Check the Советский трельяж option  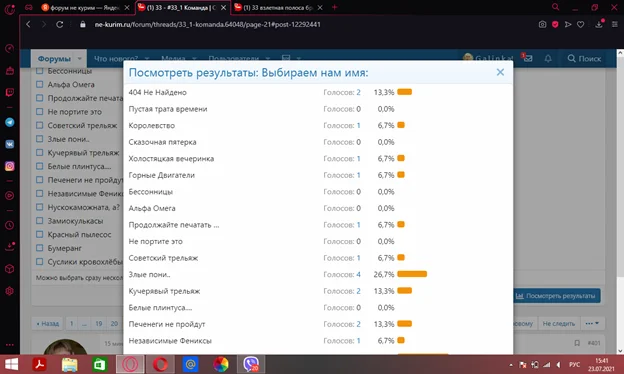39,125
